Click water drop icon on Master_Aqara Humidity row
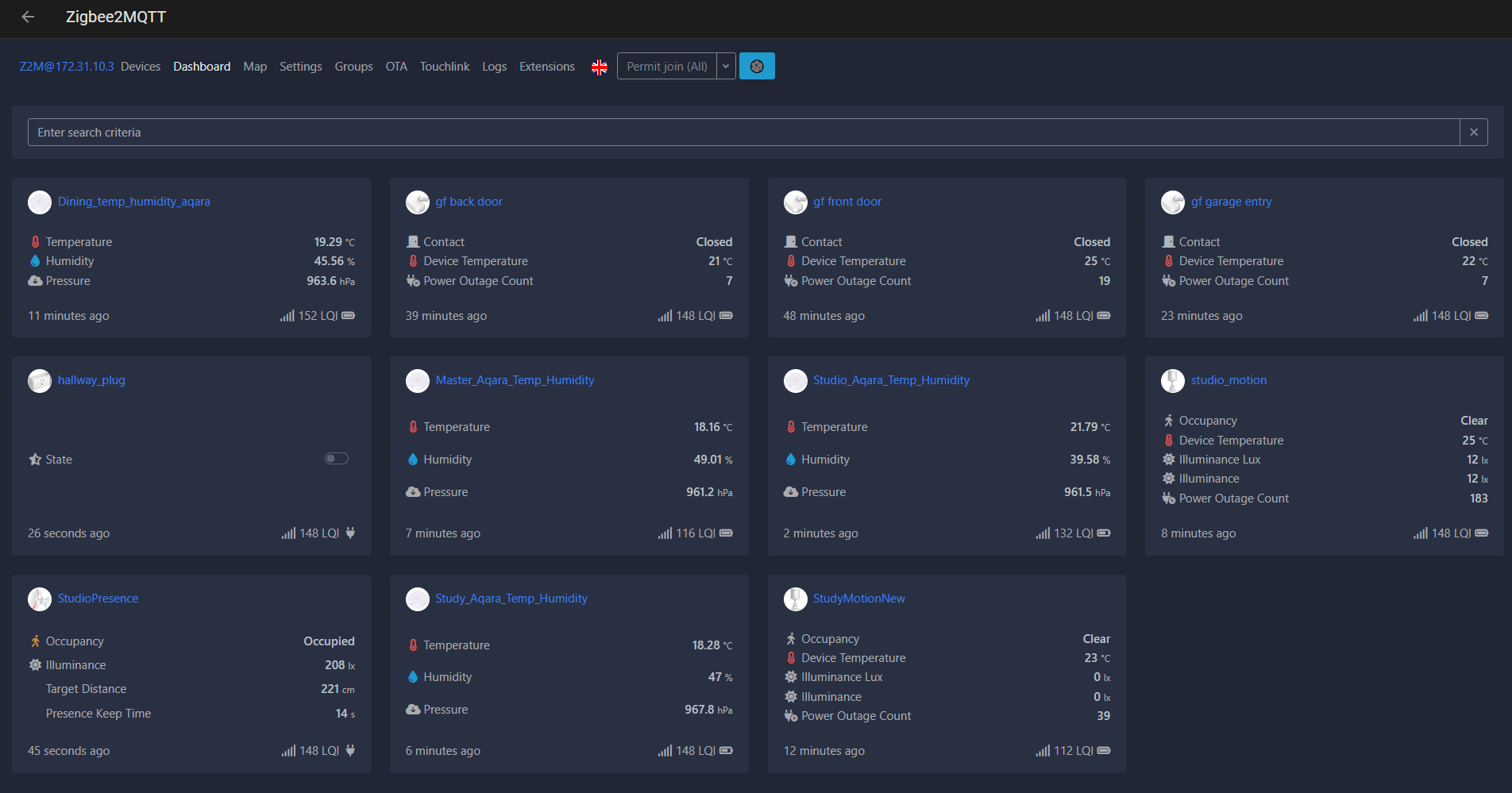 pyautogui.click(x=413, y=459)
